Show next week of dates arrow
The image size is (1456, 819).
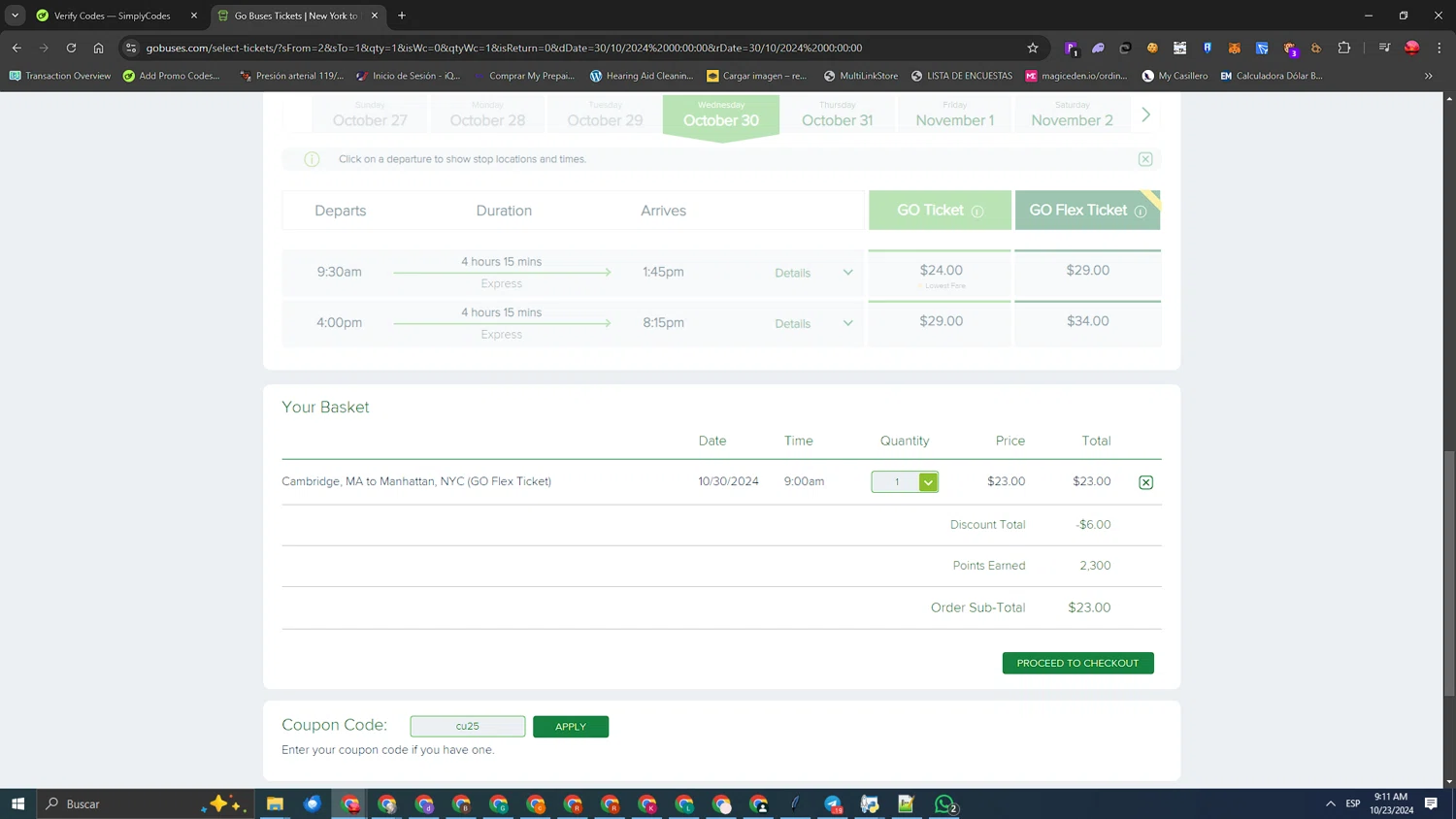(x=1146, y=115)
